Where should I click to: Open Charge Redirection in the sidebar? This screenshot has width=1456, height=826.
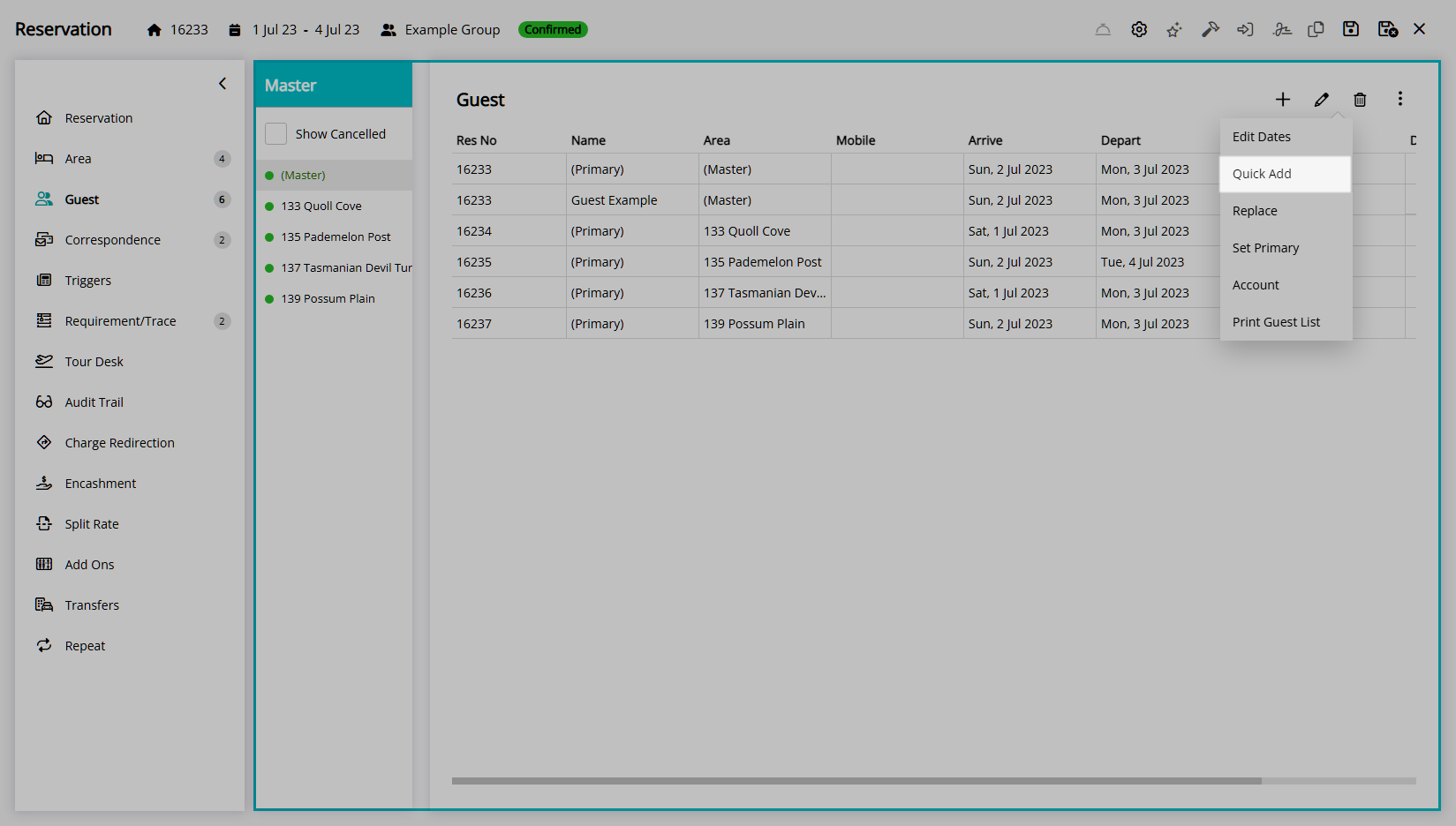119,443
